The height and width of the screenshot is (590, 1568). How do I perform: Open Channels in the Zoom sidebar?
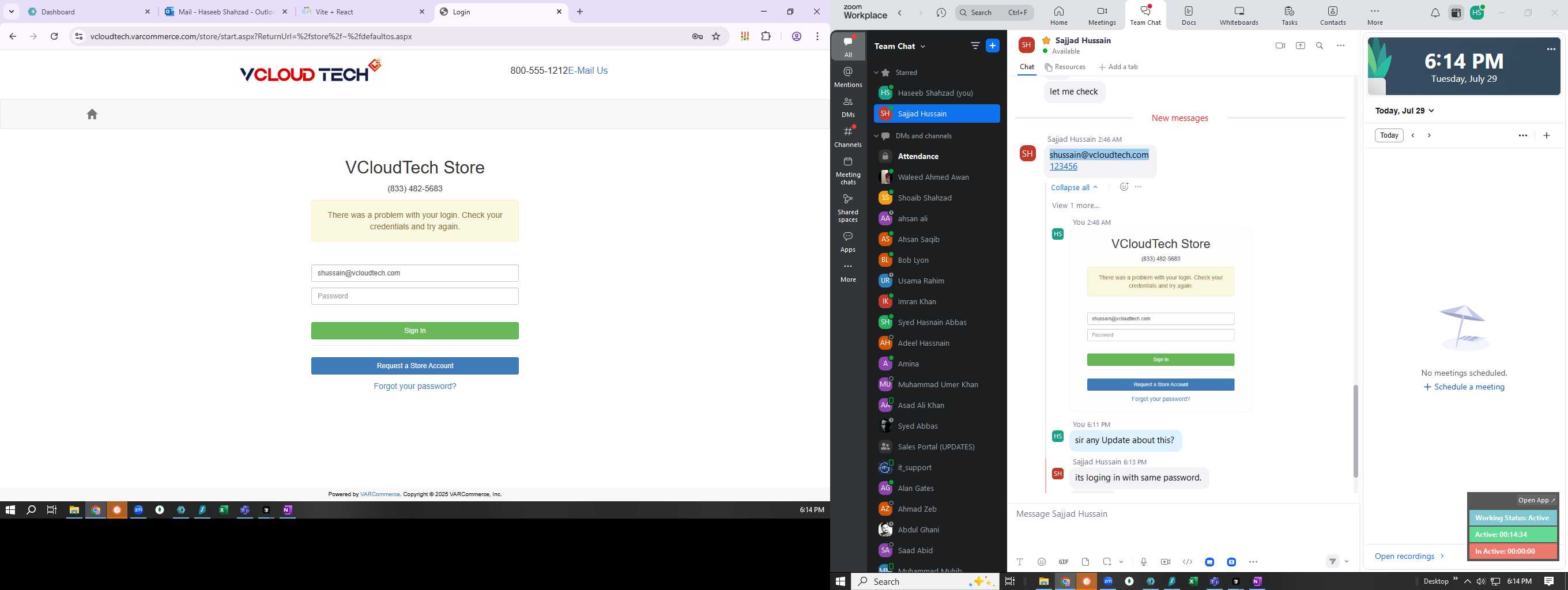coord(848,137)
